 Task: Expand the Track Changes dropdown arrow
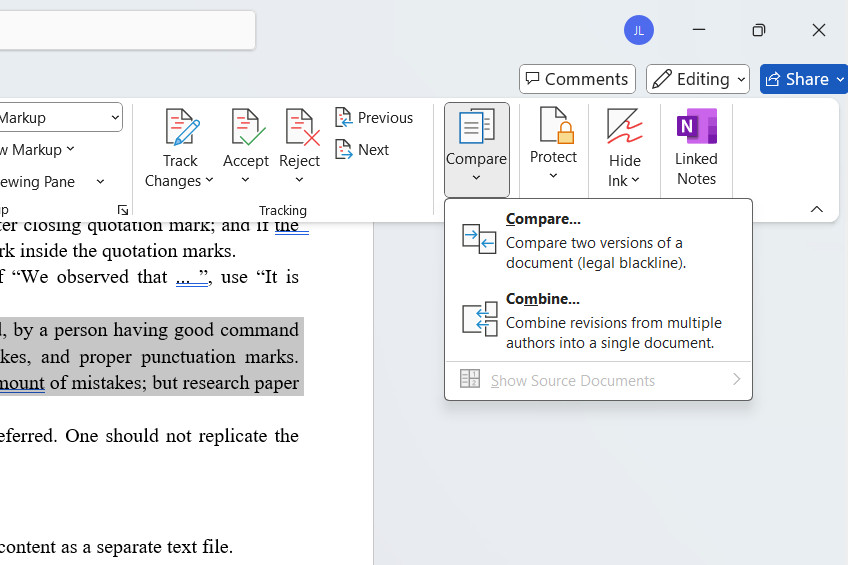click(209, 180)
